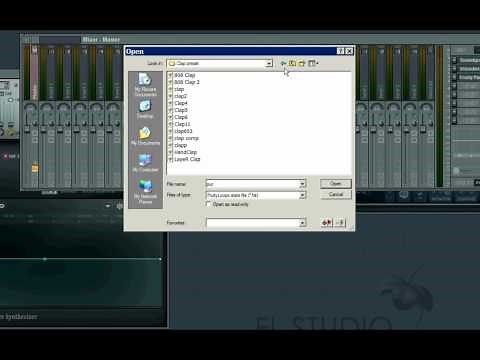This screenshot has height=360, width=480.
Task: Click the question mark help button
Action: point(340,51)
